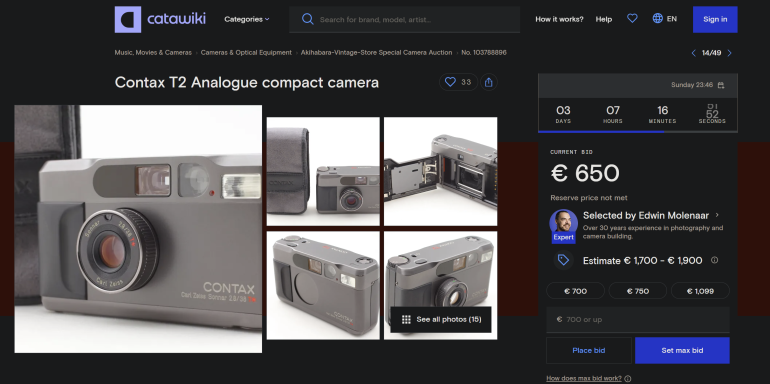Open the main Contax T2 front photo
The height and width of the screenshot is (384, 770).
[x=138, y=229]
